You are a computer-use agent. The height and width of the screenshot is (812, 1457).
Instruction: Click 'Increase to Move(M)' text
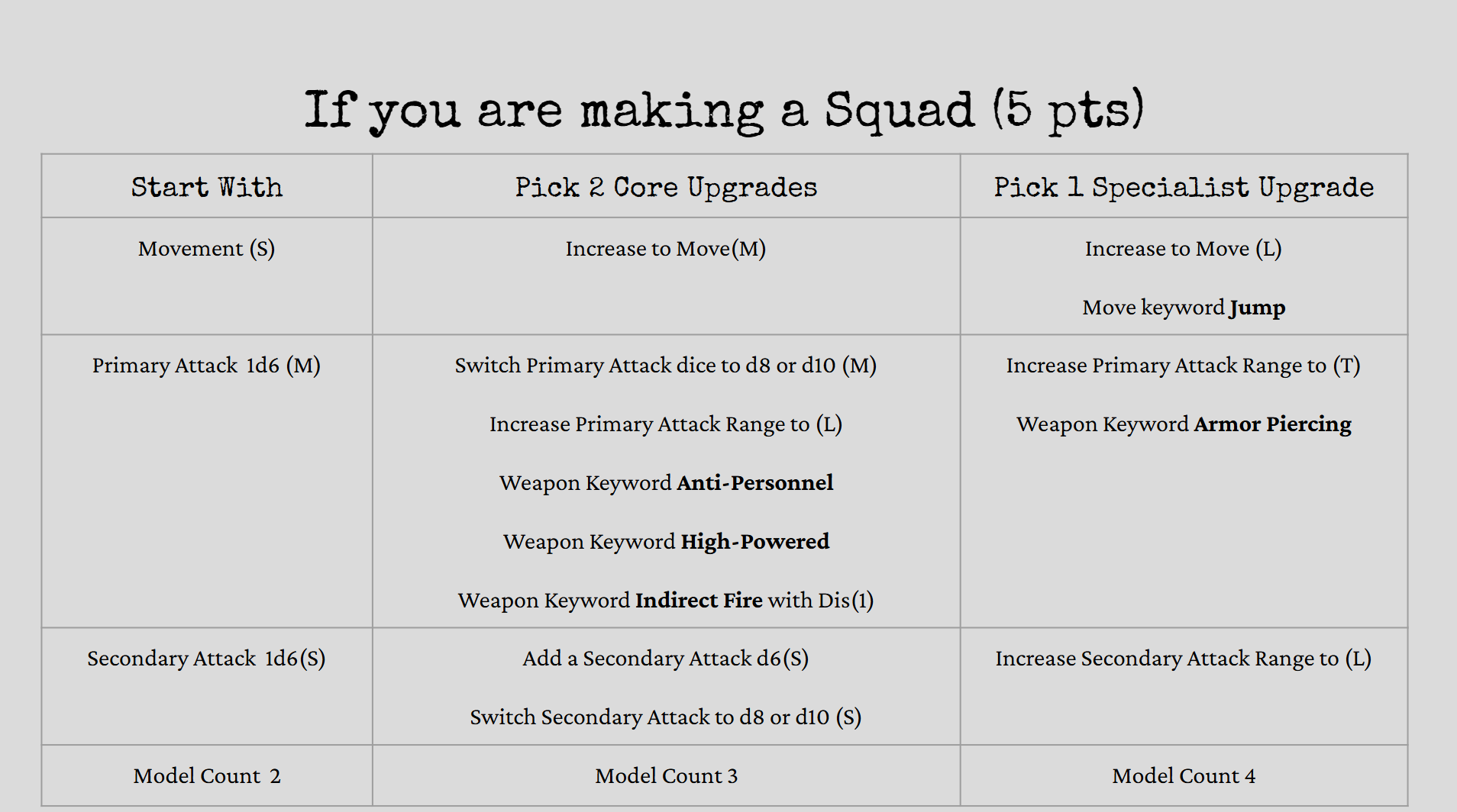[666, 249]
